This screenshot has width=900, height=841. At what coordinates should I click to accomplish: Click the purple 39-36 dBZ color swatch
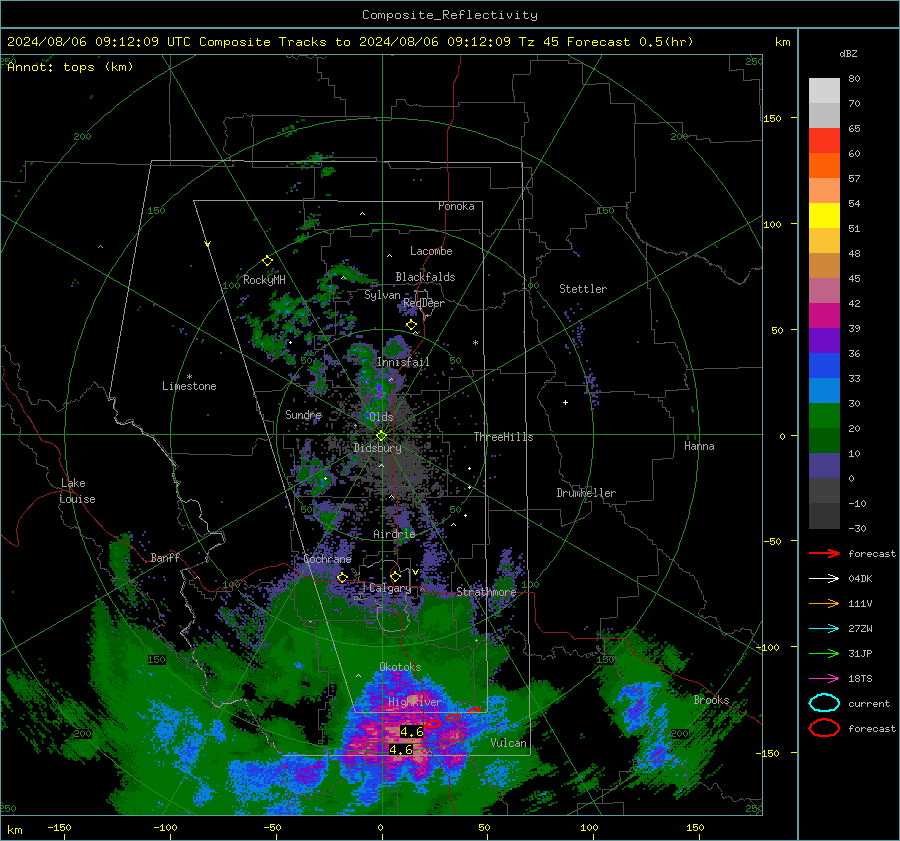pyautogui.click(x=824, y=341)
